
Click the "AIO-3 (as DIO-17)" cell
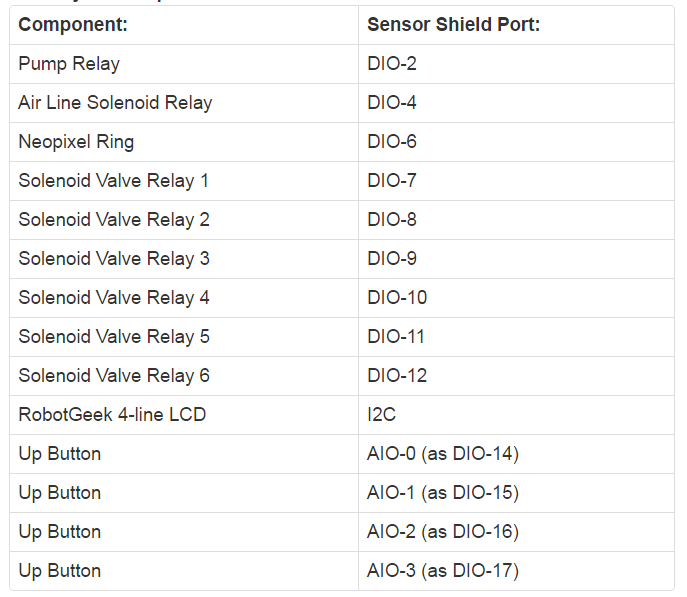pos(443,571)
